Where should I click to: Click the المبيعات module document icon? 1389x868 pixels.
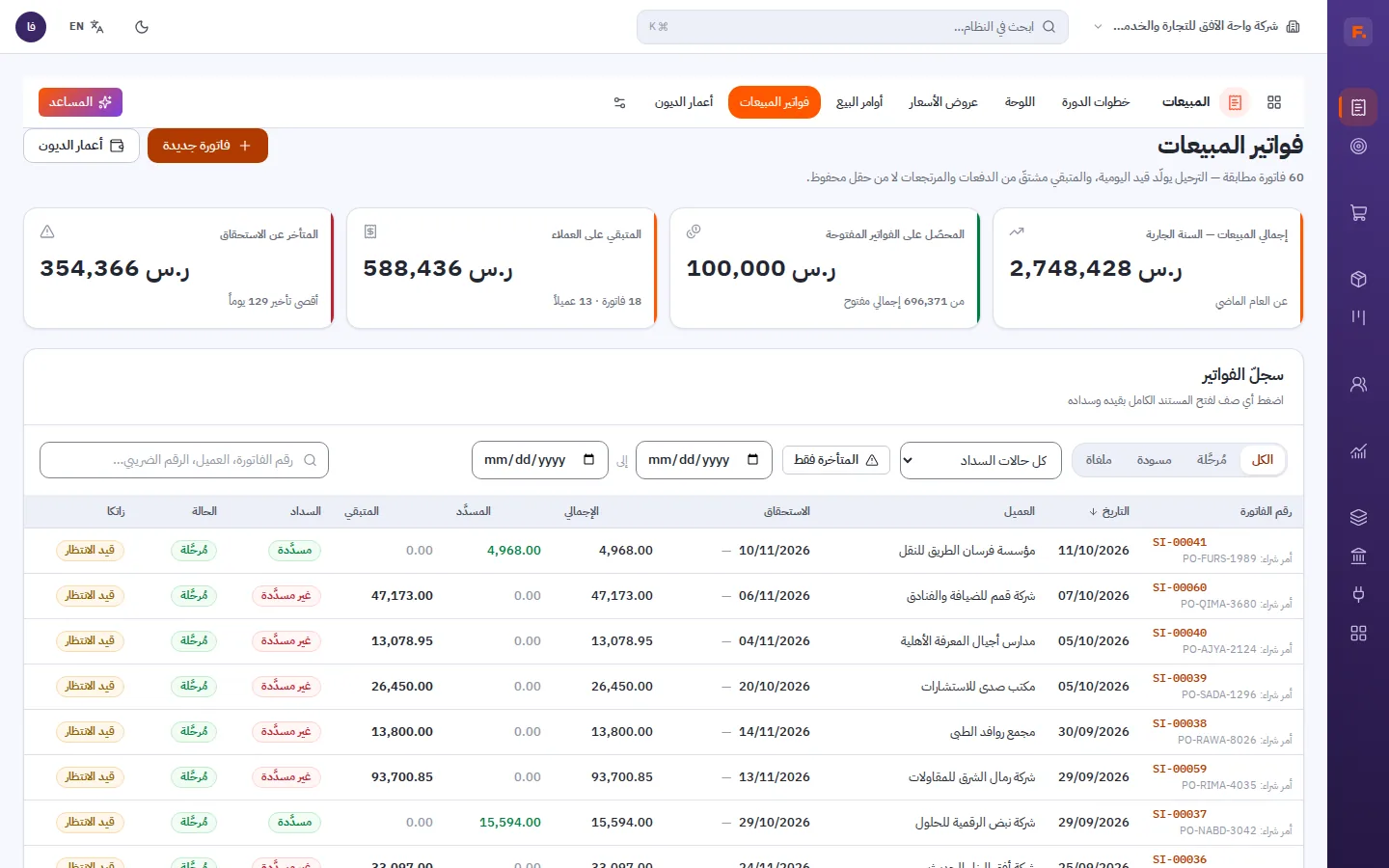pos(1235,102)
